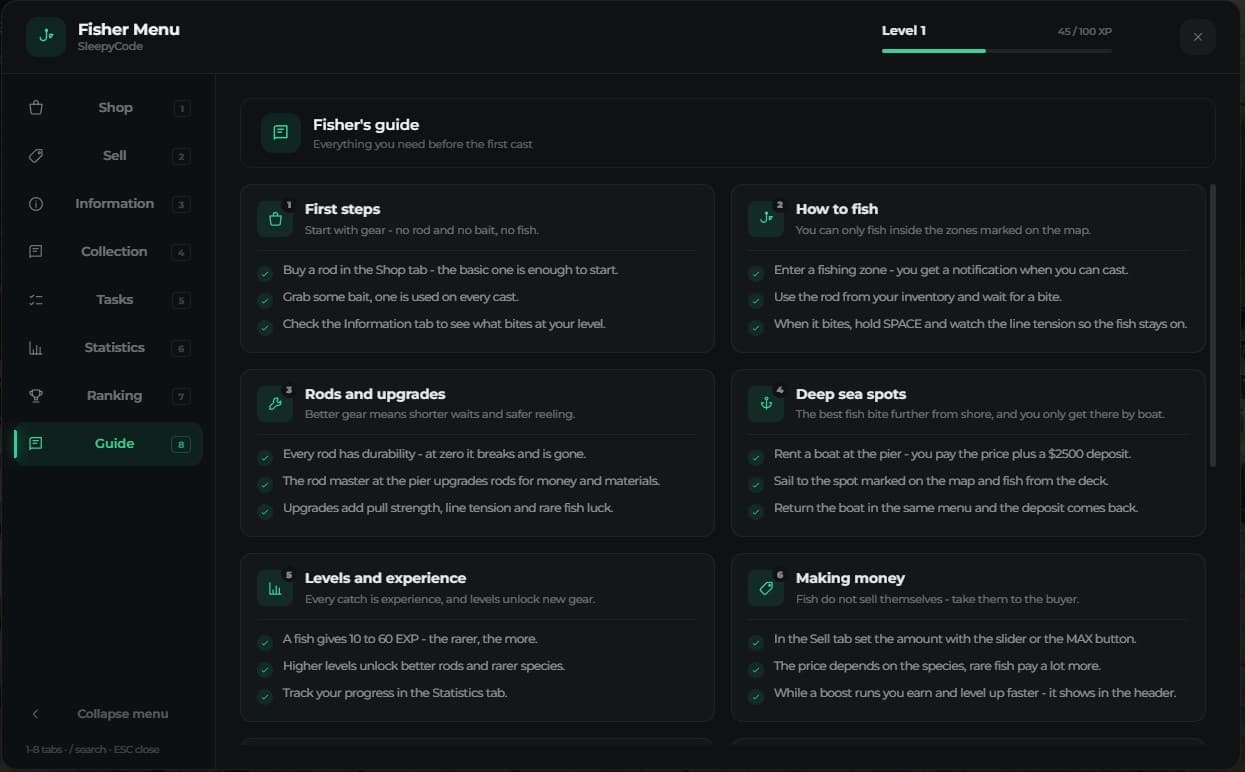
Task: Click the checkmark beside 'Buy a rod in the Shop tab'
Action: pyautogui.click(x=265, y=273)
